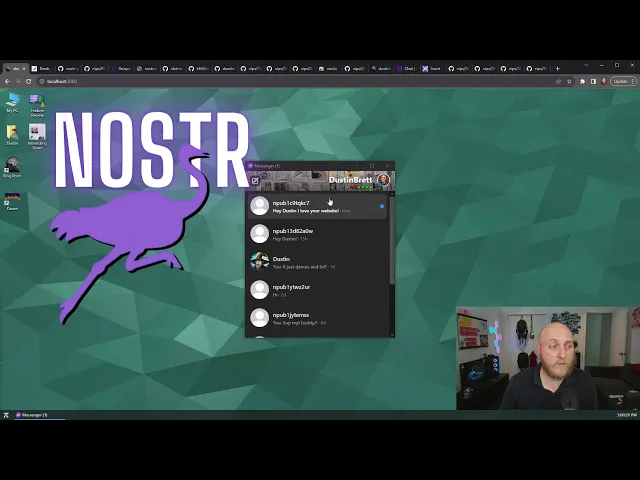Click the share page icon in address bar
The width and height of the screenshot is (640, 480).
point(558,81)
